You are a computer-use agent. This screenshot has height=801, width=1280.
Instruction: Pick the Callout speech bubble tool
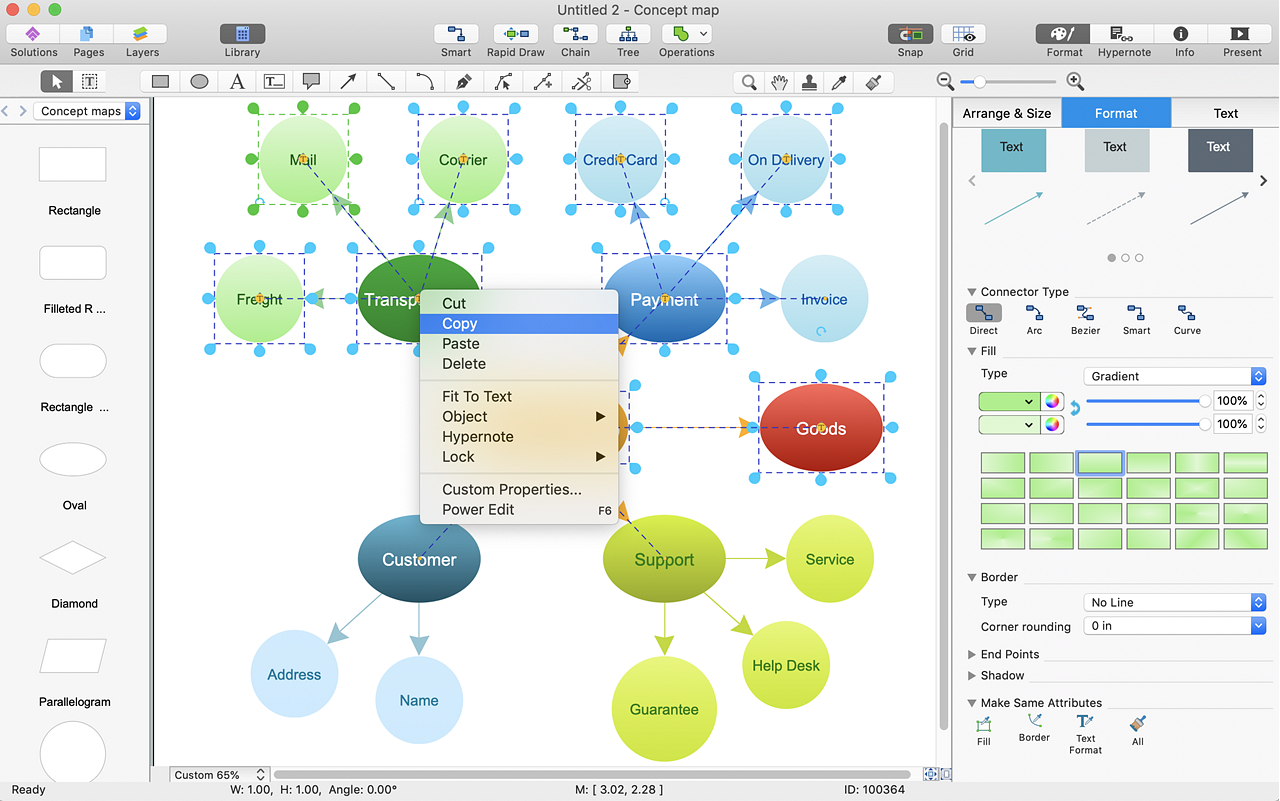pos(311,82)
